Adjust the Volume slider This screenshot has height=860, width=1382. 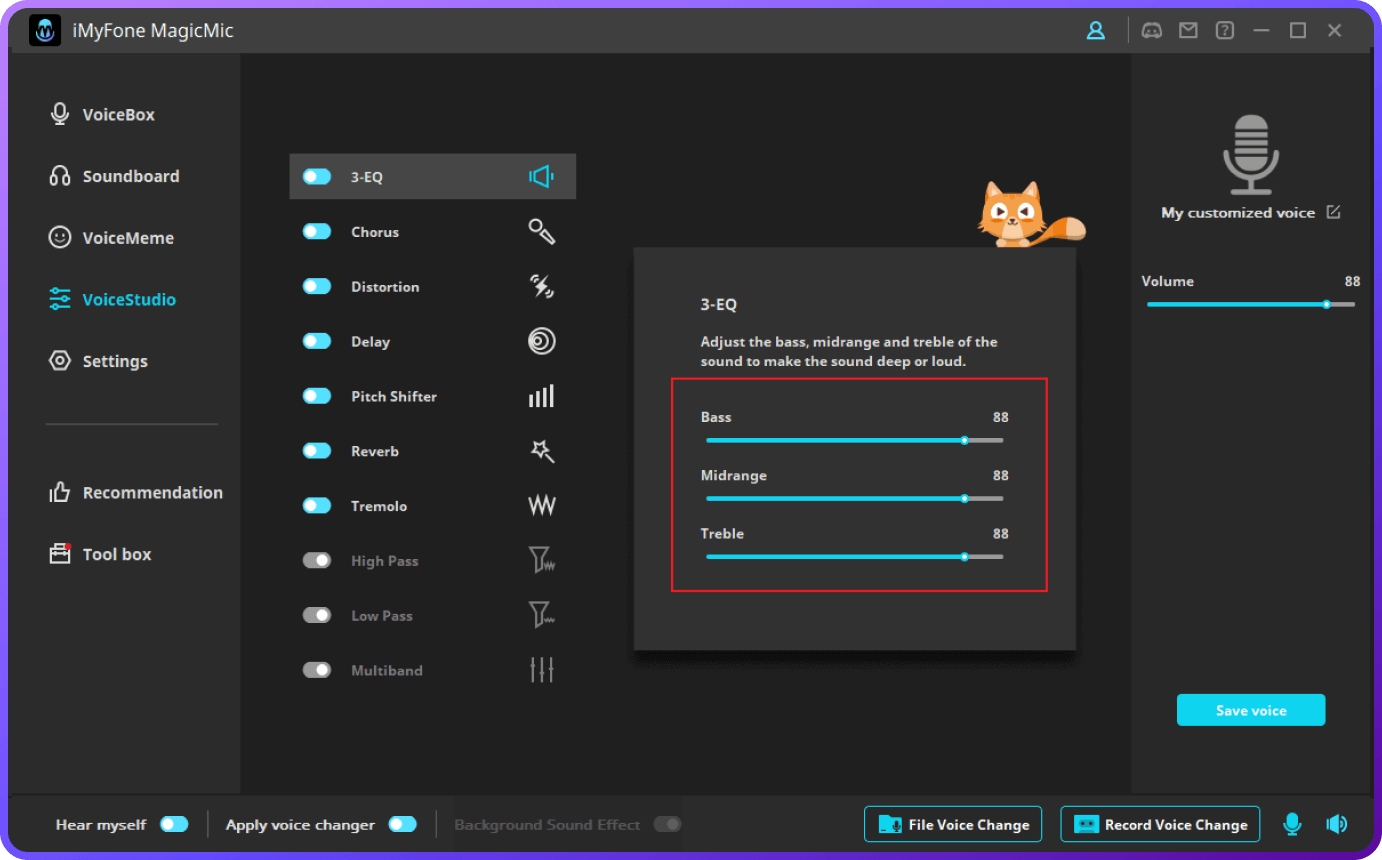(1250, 304)
